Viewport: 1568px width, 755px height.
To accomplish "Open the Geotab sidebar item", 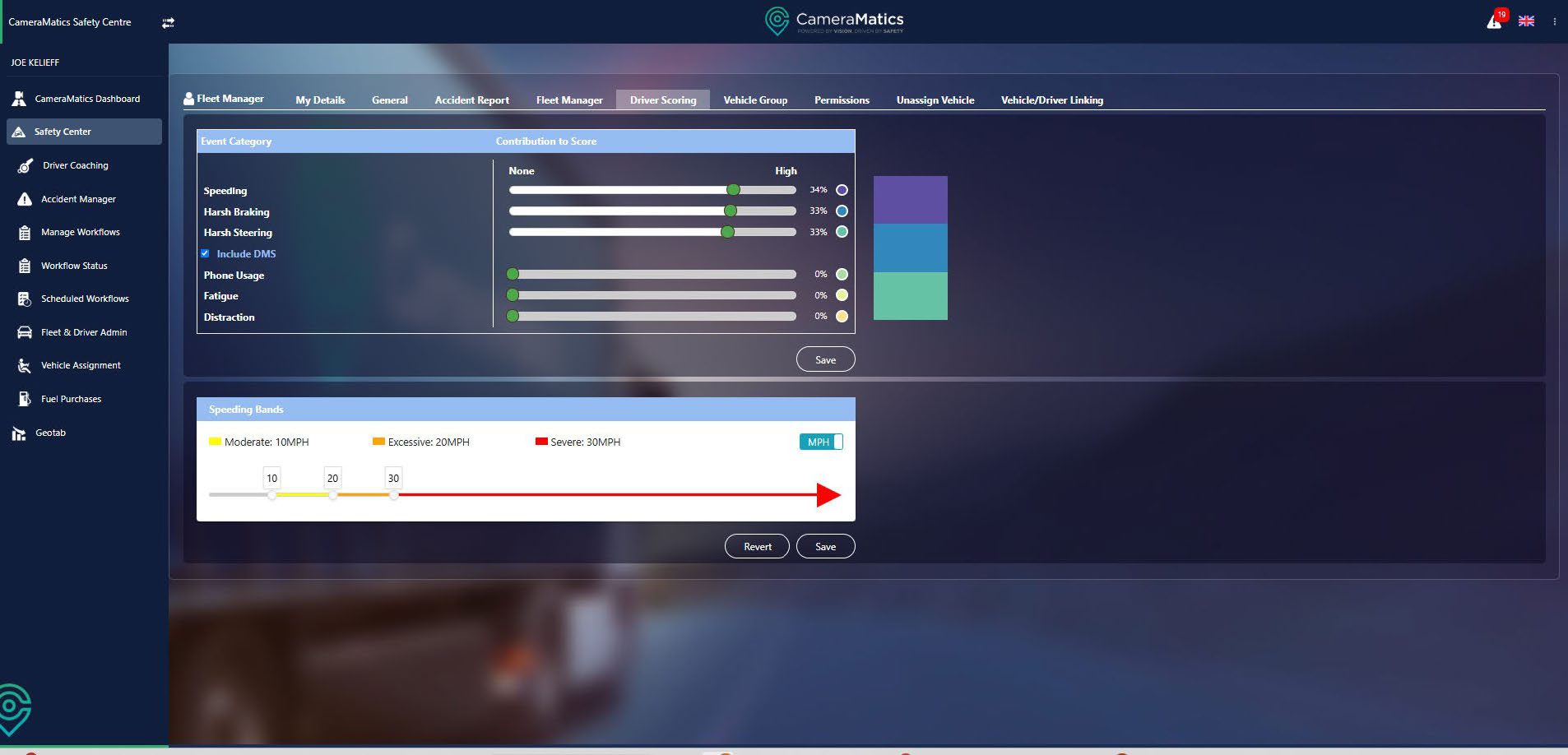I will point(50,433).
